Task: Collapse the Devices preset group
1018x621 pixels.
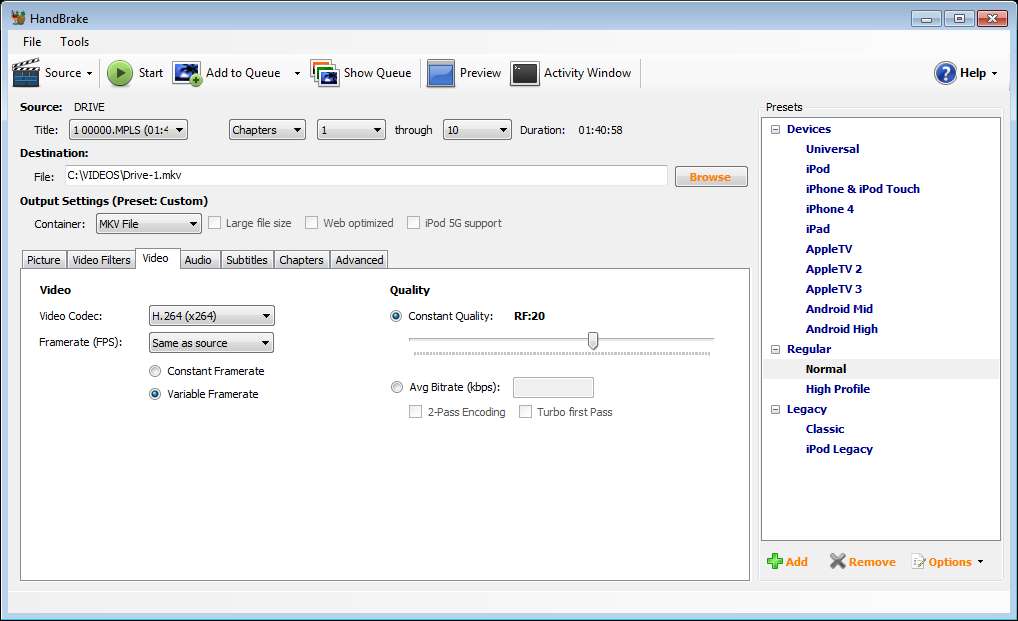Action: point(775,129)
